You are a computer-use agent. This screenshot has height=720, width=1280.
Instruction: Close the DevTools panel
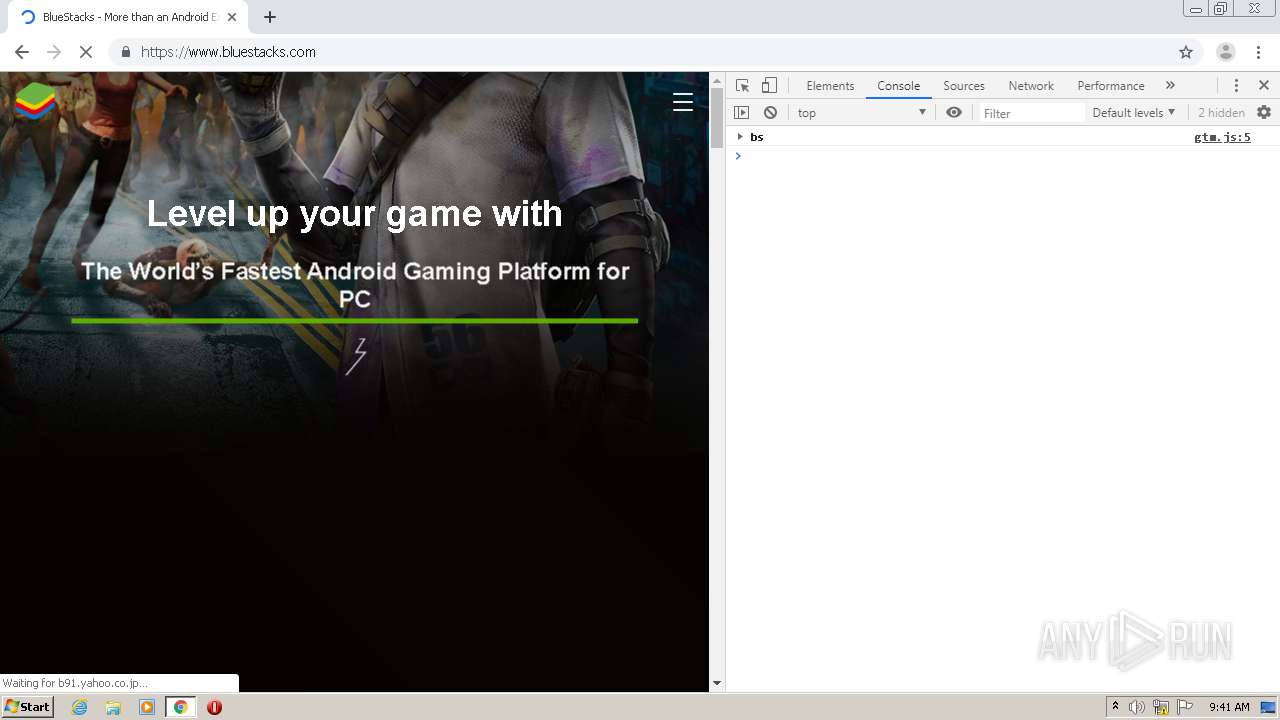tap(1264, 86)
